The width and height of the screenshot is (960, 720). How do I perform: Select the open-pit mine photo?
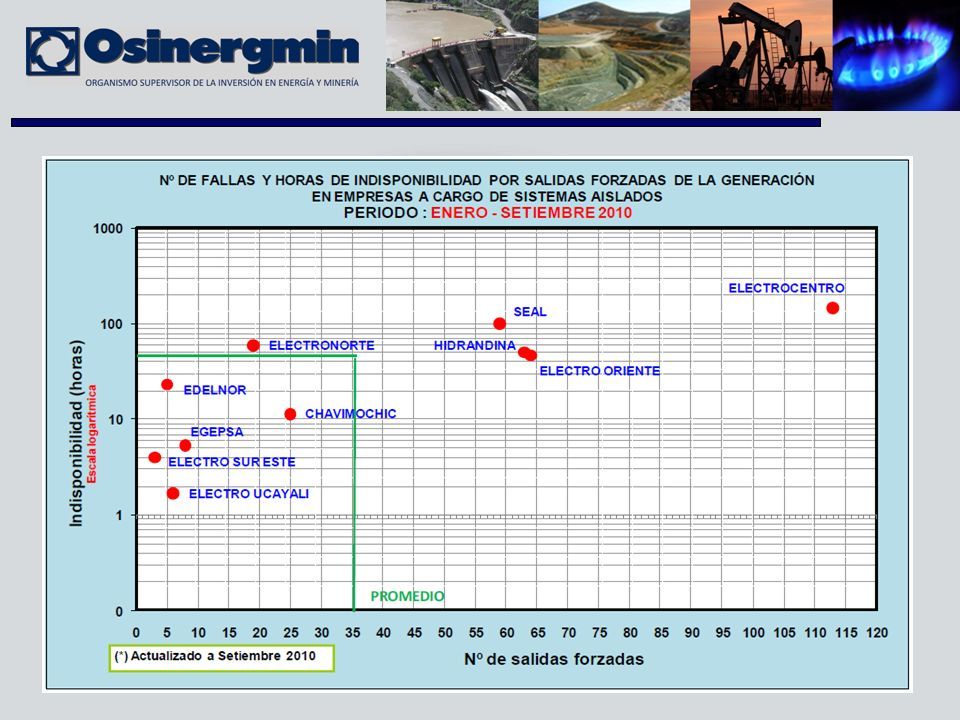(x=615, y=55)
